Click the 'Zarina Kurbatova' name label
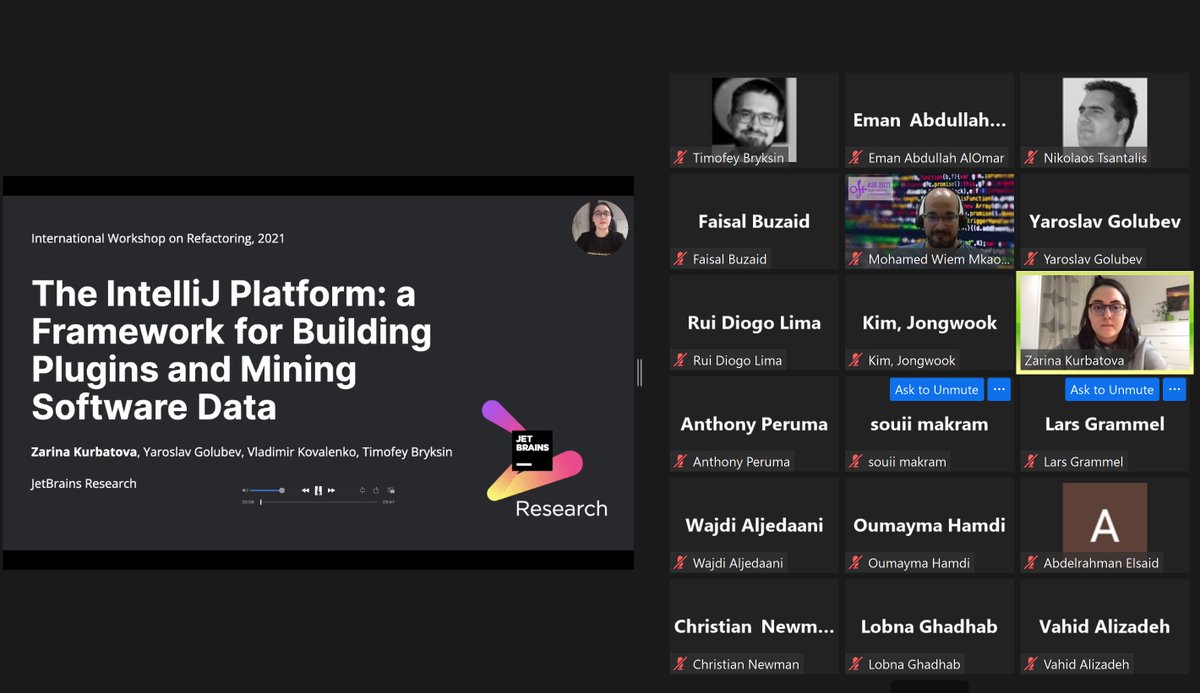Screen dimensions: 1200x693 click(x=1074, y=360)
